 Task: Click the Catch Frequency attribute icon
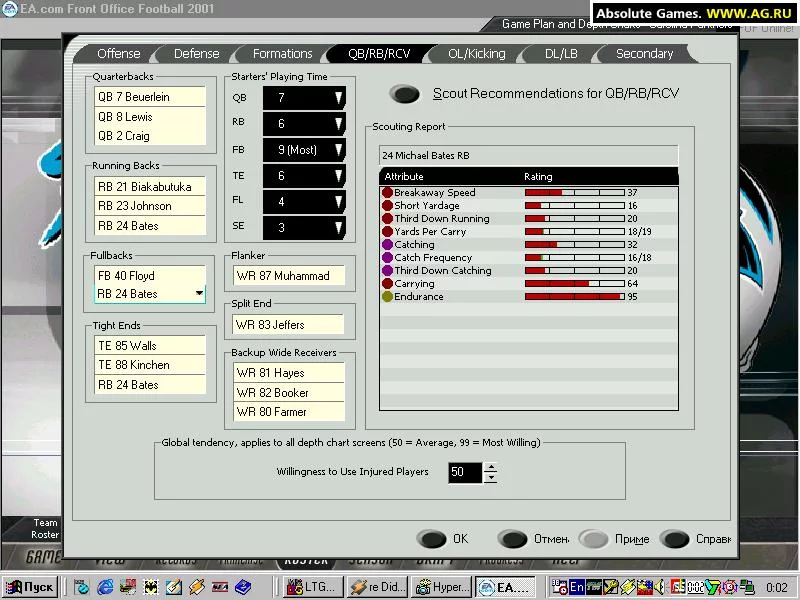point(387,258)
